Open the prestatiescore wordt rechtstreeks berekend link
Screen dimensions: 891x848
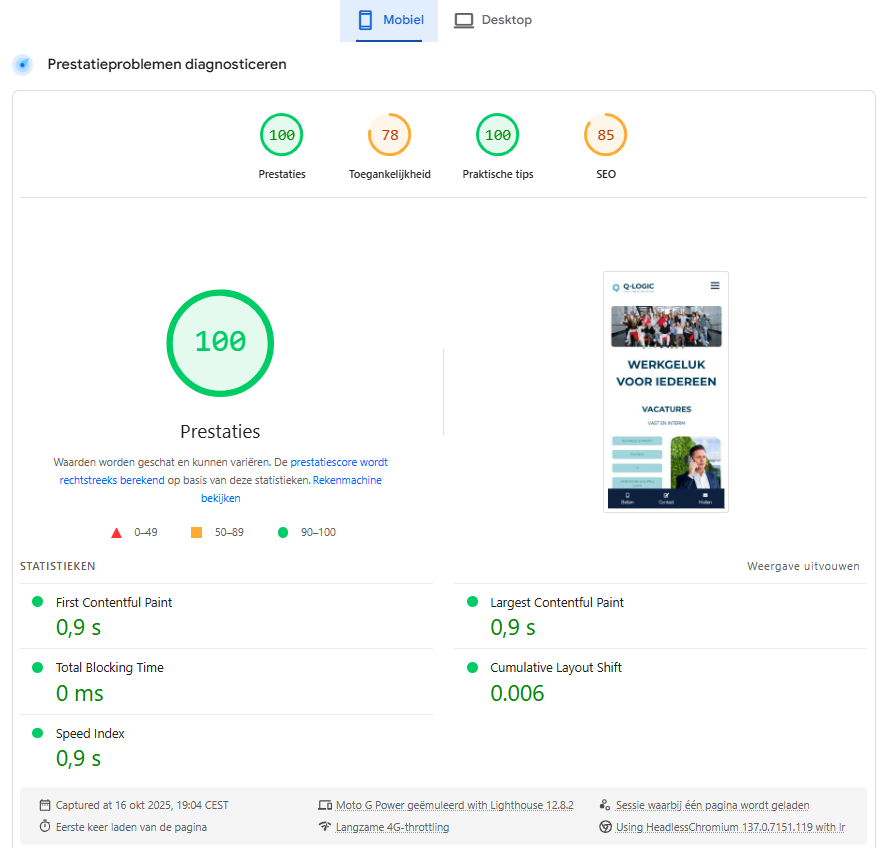point(339,463)
